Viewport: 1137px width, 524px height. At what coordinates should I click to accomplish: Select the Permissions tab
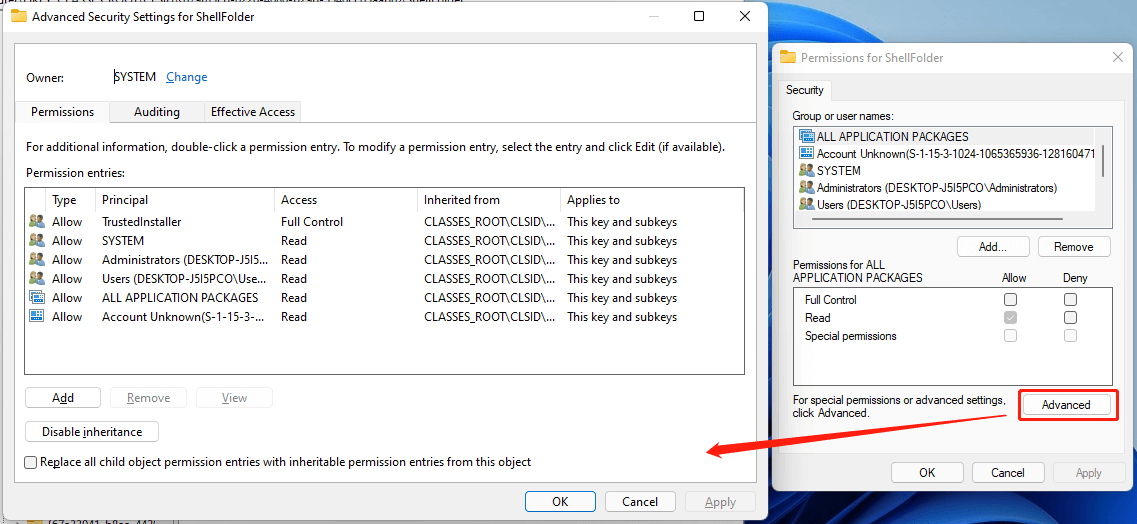[62, 112]
